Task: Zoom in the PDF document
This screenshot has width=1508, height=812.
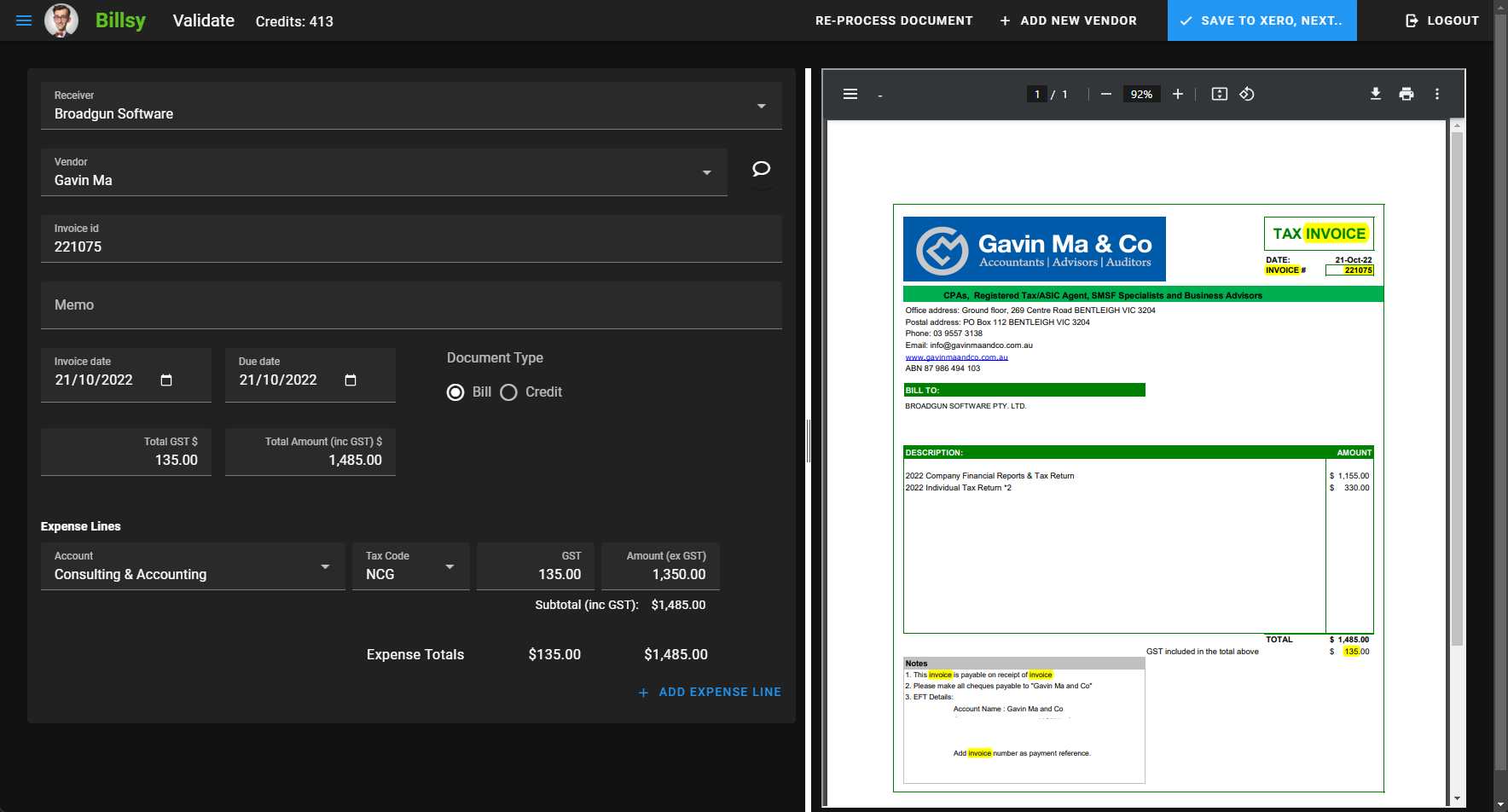Action: point(1178,94)
